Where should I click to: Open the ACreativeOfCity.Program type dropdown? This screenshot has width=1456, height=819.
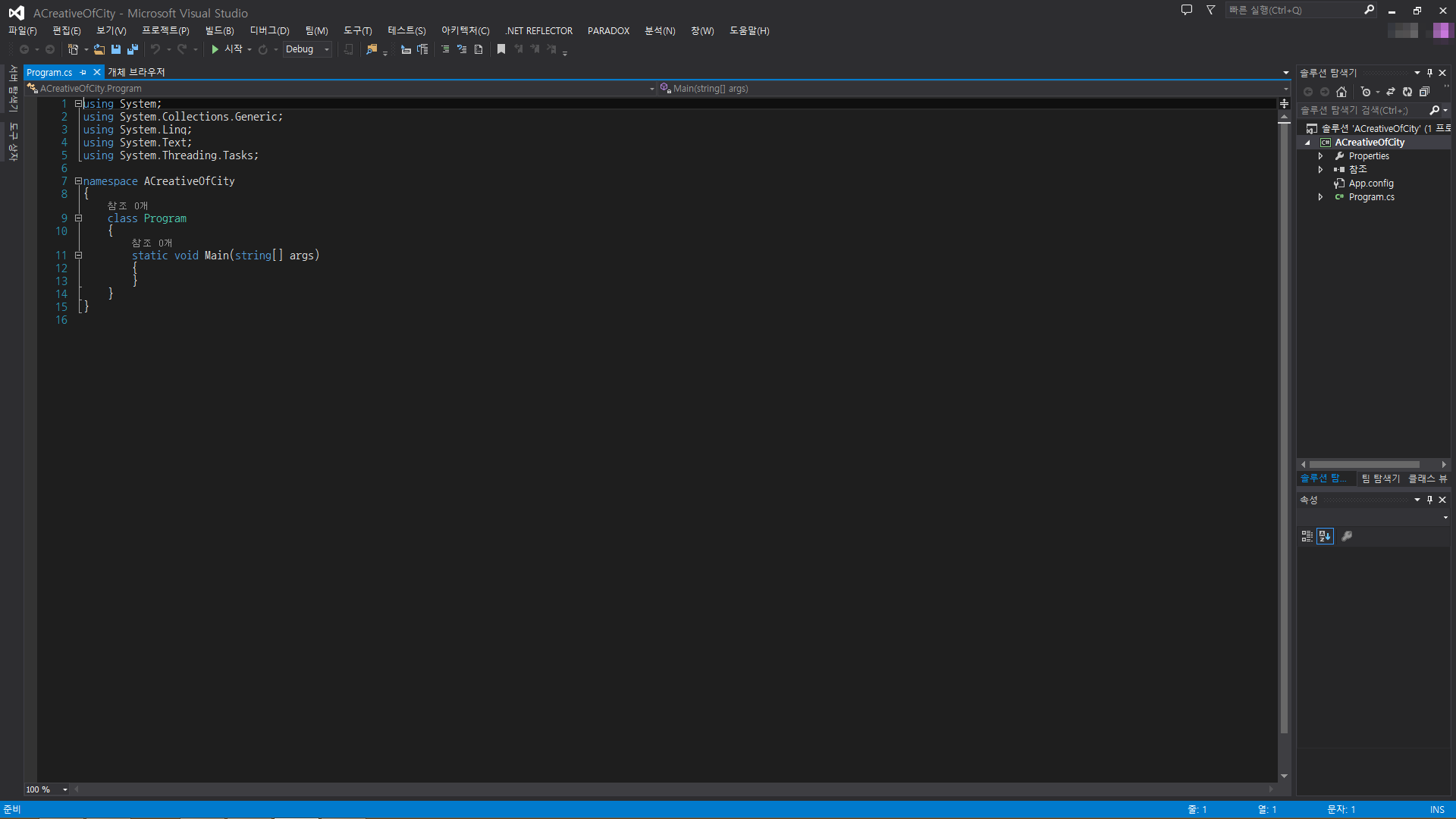pyautogui.click(x=341, y=89)
